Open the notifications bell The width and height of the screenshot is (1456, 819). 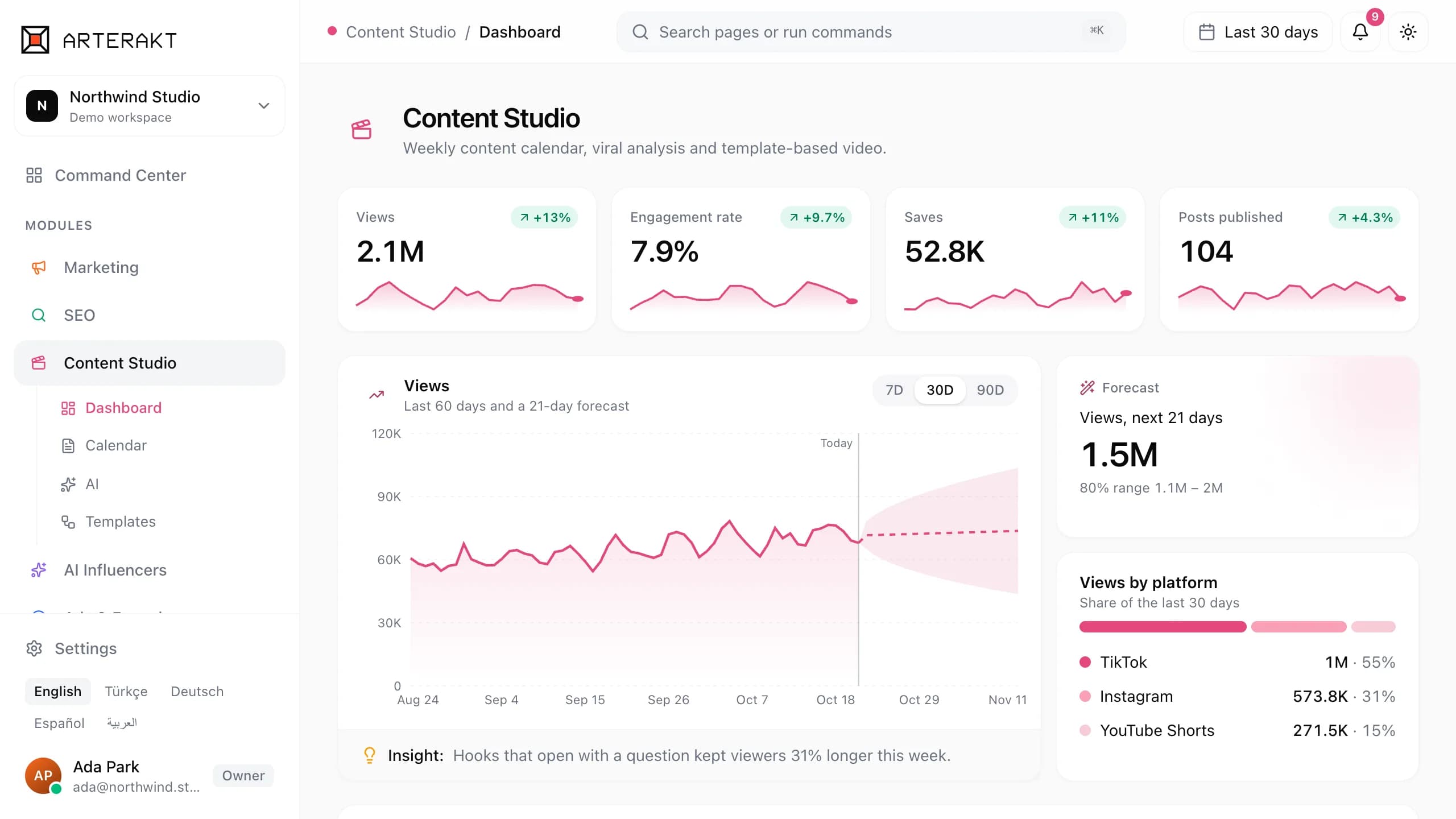1360,32
